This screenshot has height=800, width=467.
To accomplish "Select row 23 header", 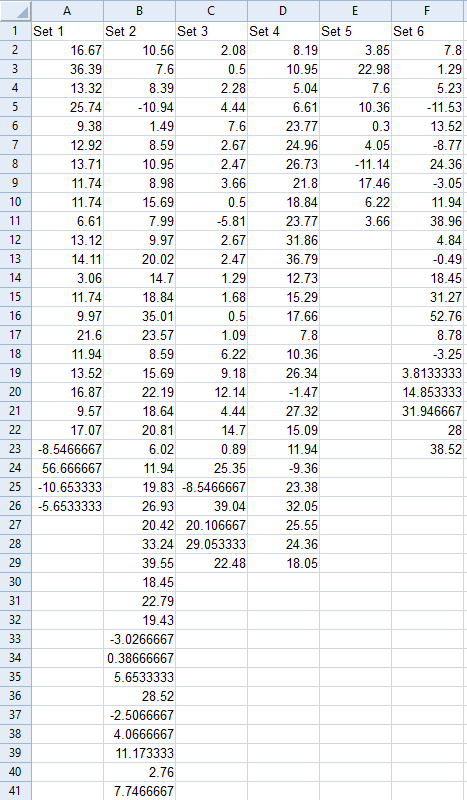I will pyautogui.click(x=16, y=449).
